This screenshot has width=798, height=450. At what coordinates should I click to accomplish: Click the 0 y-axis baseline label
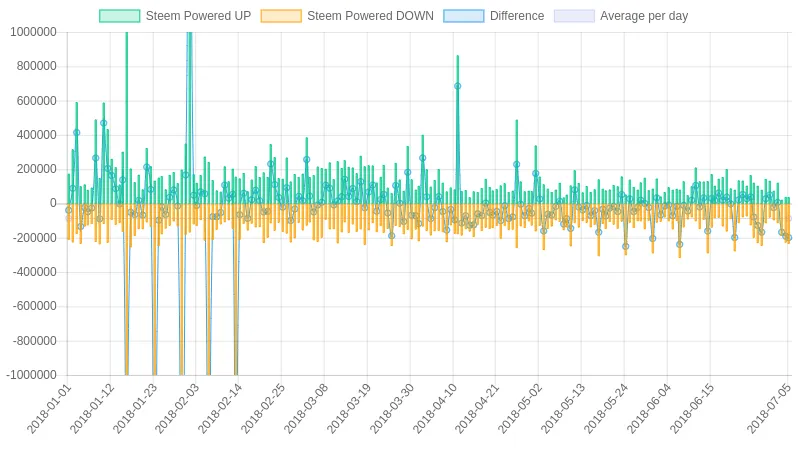coord(53,203)
